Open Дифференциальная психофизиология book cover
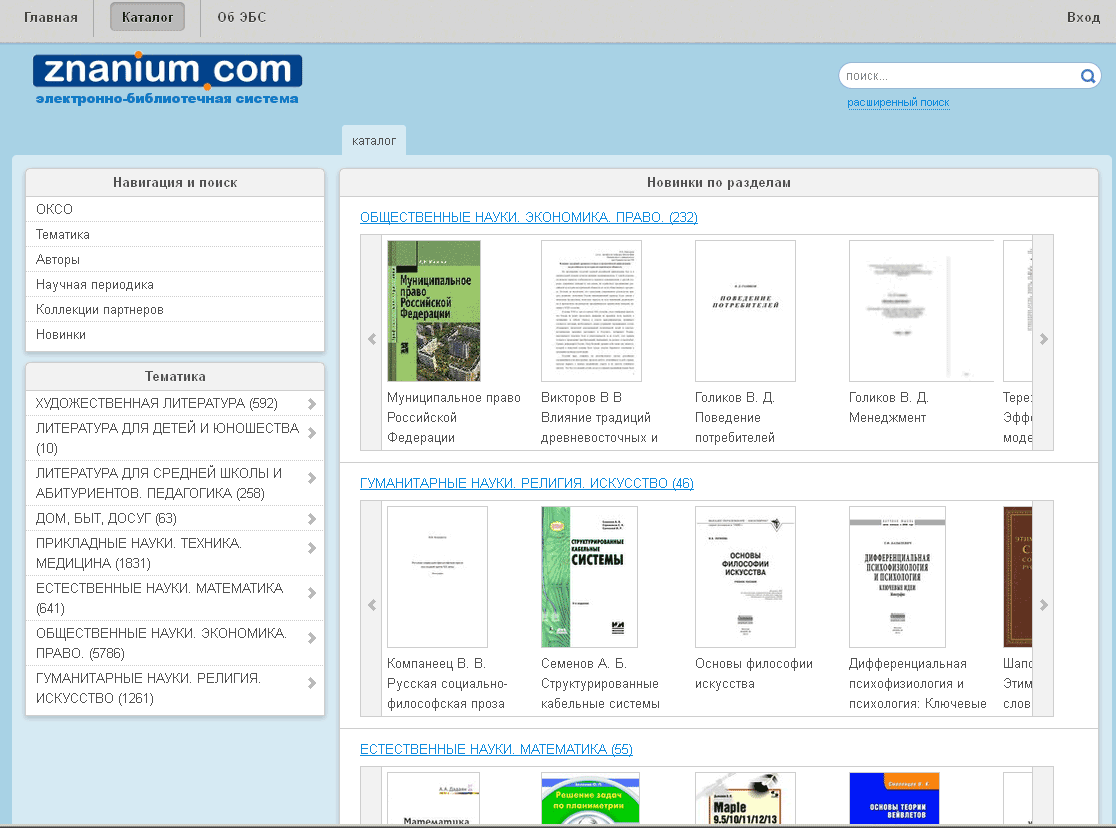This screenshot has height=828, width=1116. tap(897, 577)
